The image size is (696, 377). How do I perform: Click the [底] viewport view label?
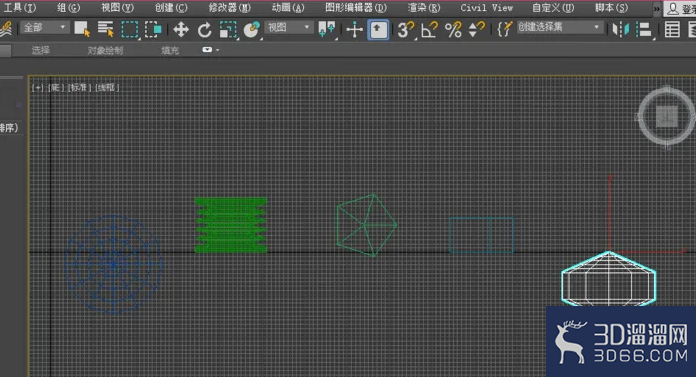(55, 87)
